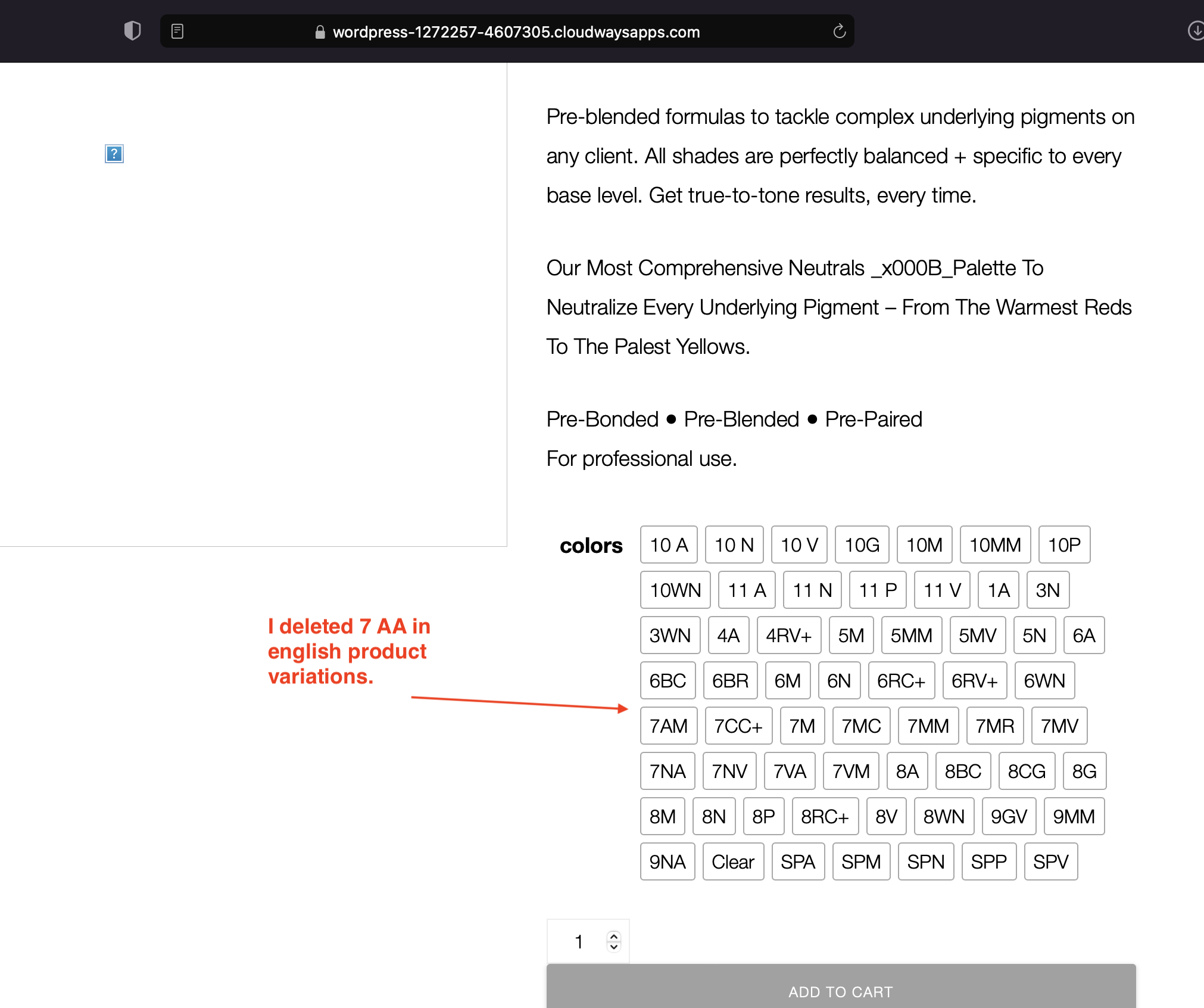The height and width of the screenshot is (1008, 1204).
Task: Open the reader view page icon
Action: 177,31
